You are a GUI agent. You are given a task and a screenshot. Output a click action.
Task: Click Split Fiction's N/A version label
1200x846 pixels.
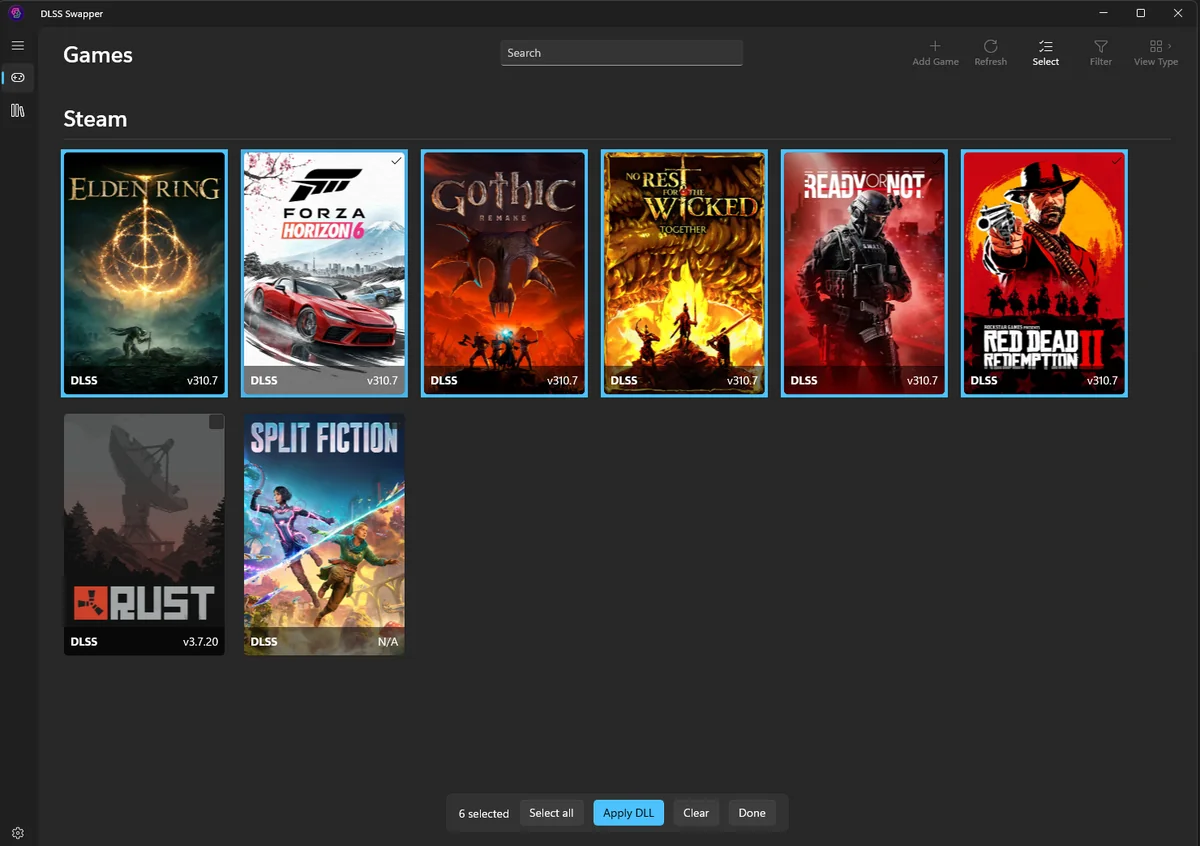coord(388,641)
